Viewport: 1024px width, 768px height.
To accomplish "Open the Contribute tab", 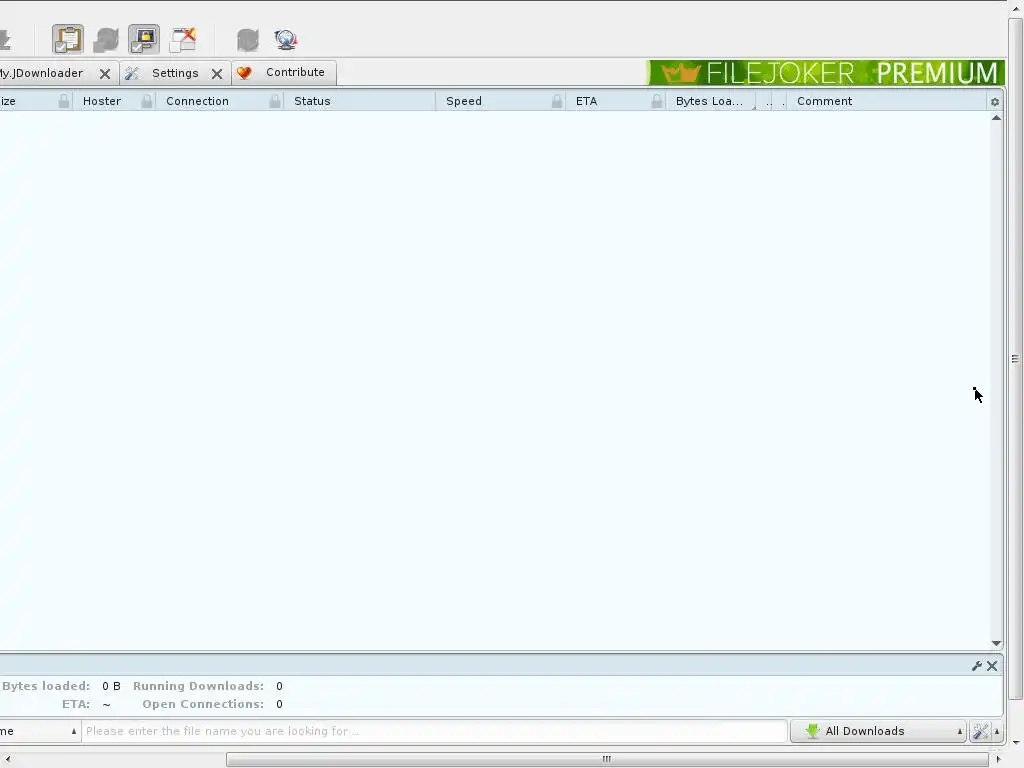I will pos(284,72).
